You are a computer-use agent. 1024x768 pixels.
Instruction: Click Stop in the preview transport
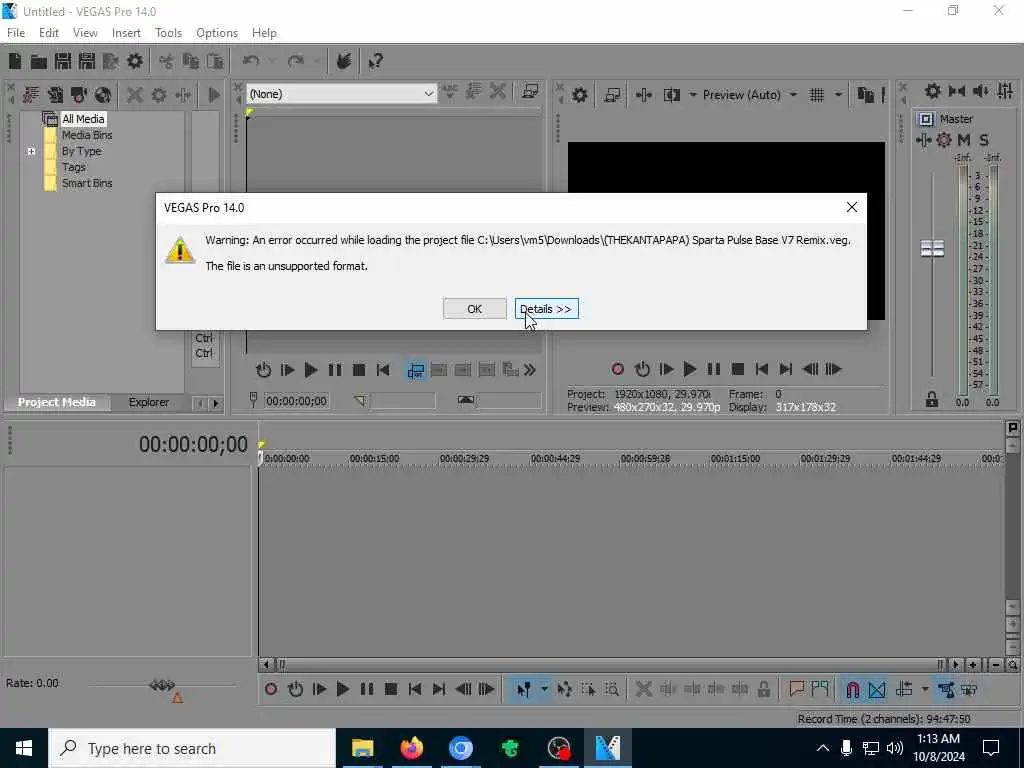tap(738, 369)
